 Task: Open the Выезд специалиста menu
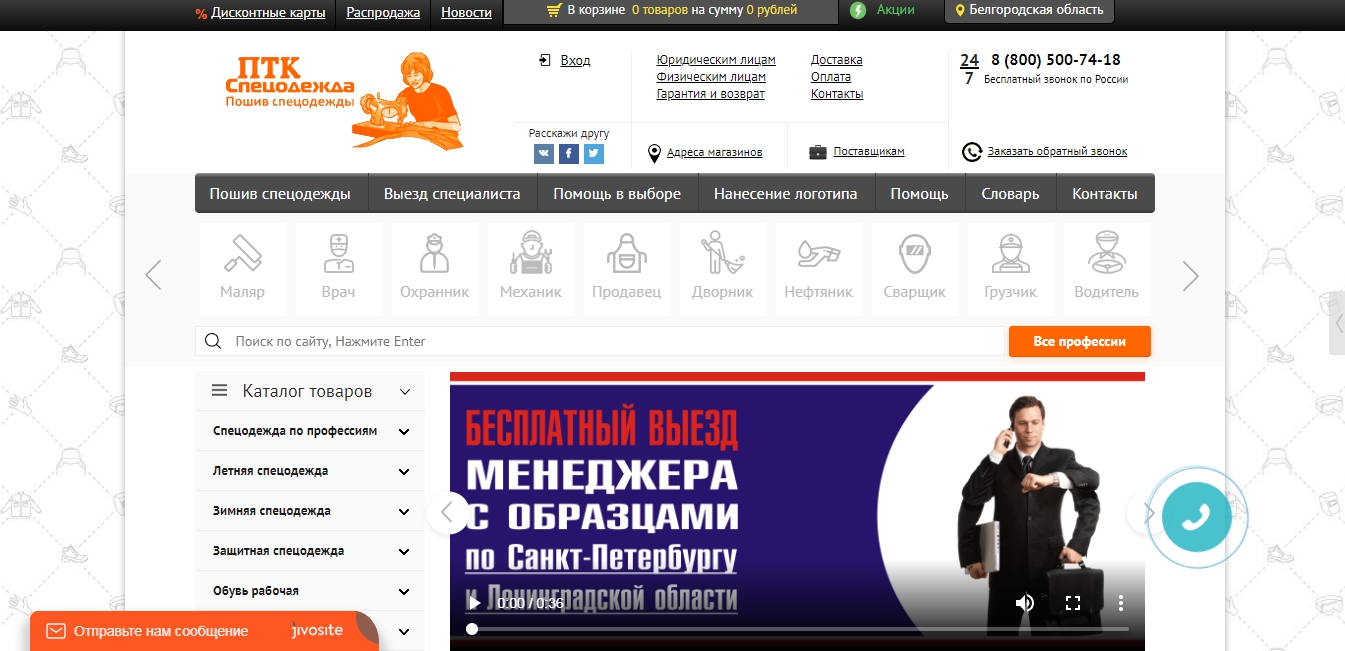(x=452, y=194)
